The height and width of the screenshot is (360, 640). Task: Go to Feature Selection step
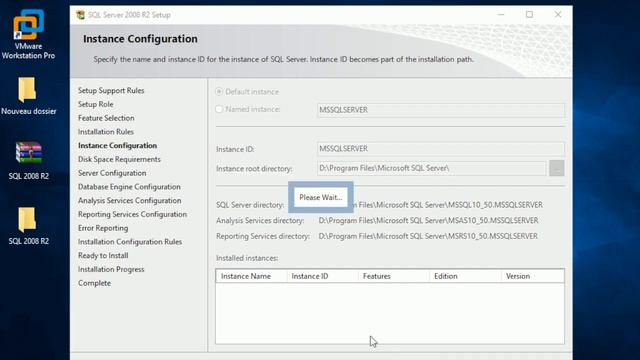tap(106, 118)
